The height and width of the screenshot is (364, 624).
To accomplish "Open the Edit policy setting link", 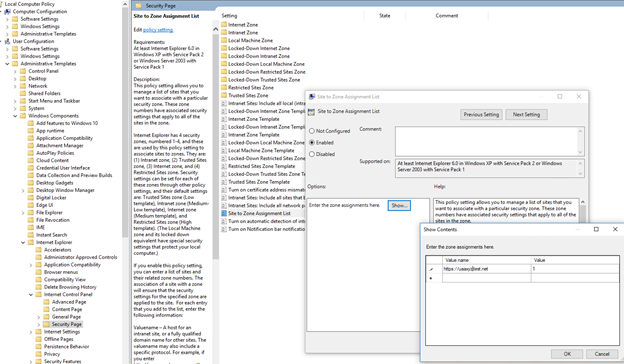I will point(158,30).
